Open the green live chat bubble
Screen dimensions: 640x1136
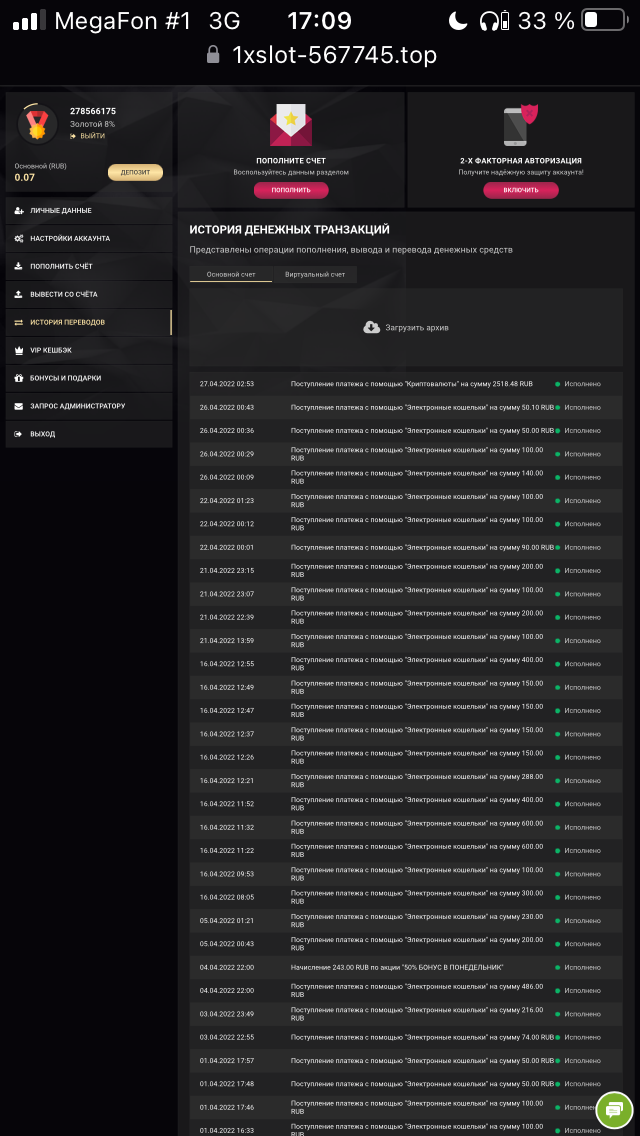click(614, 1109)
